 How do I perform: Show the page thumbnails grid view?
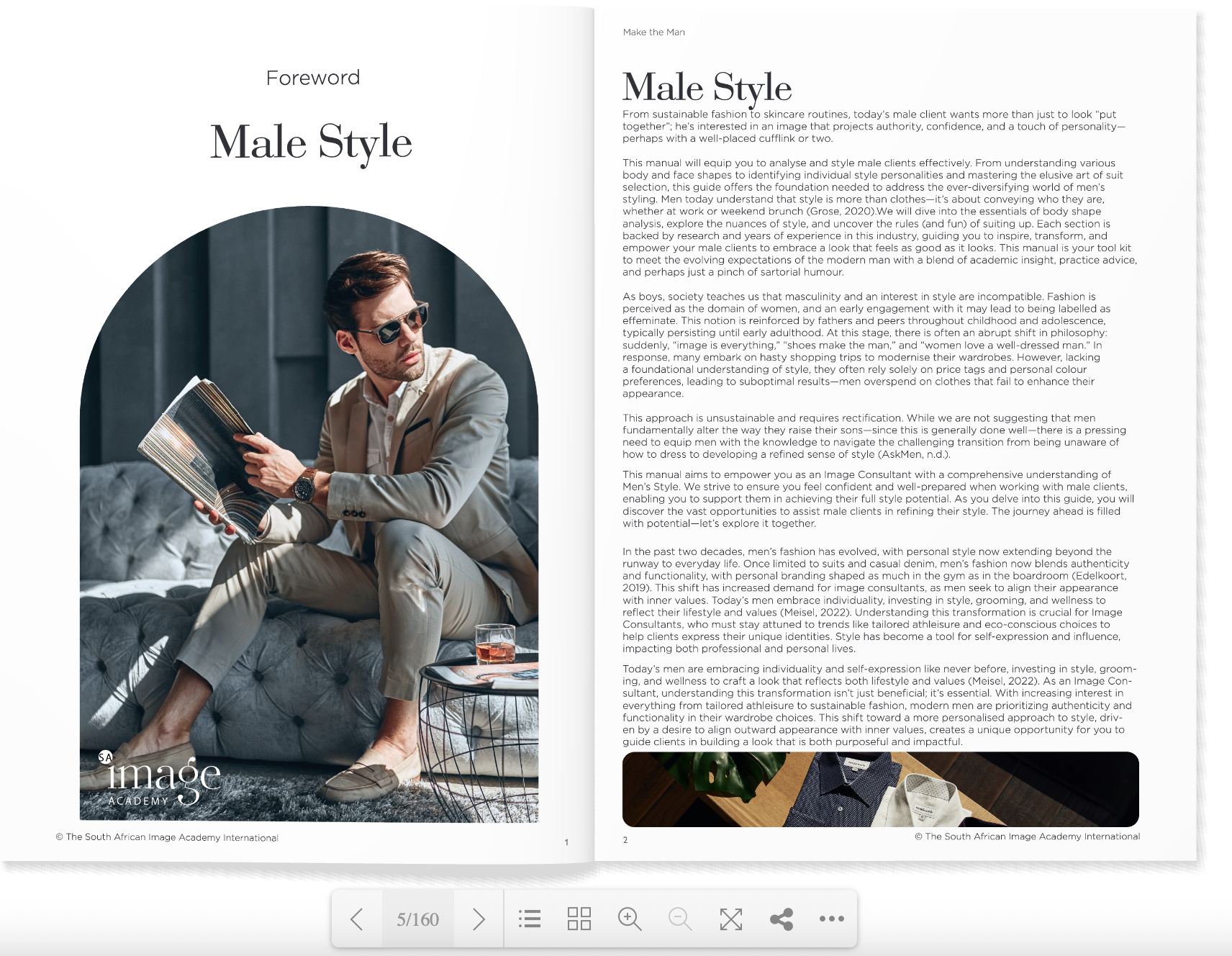click(579, 919)
